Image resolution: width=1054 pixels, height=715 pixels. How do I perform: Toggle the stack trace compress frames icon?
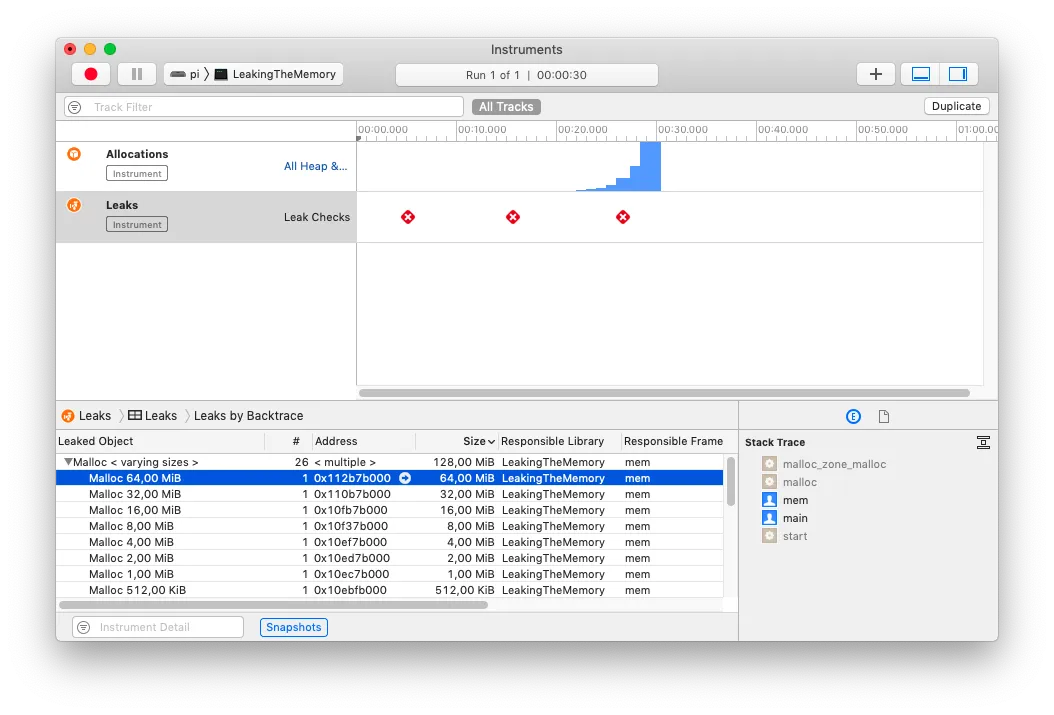[x=983, y=442]
